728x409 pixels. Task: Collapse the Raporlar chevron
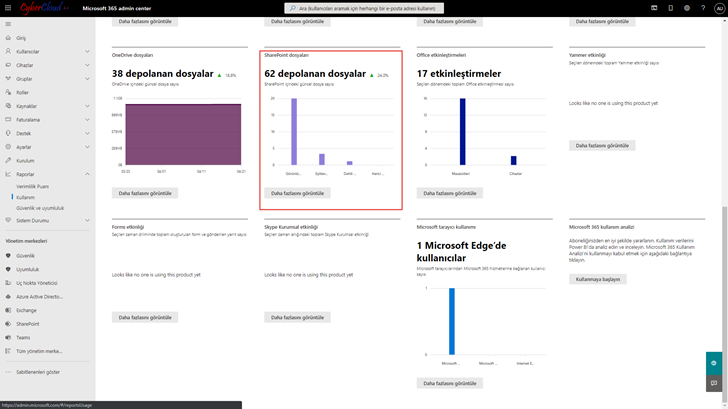[87, 174]
